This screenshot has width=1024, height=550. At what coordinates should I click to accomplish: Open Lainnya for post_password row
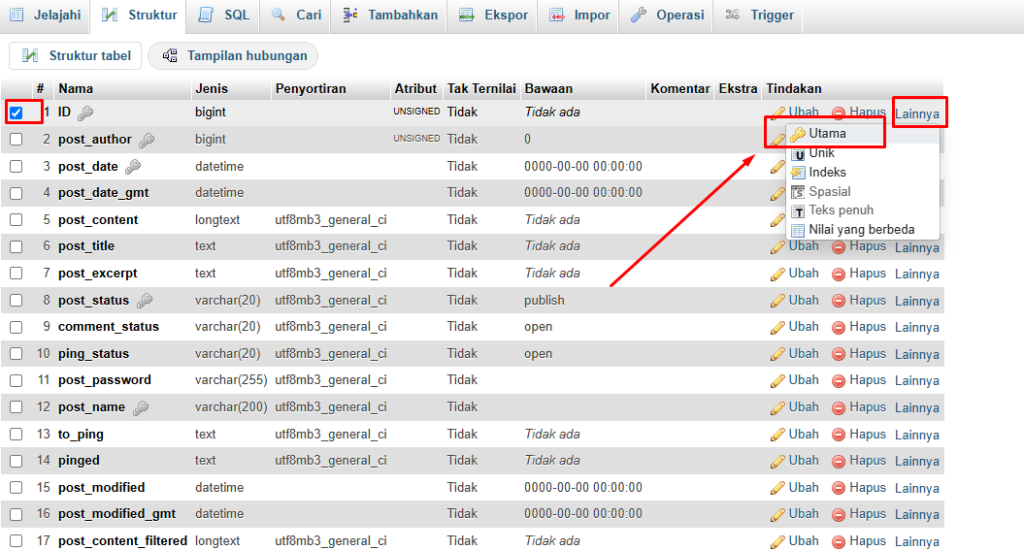pos(917,381)
